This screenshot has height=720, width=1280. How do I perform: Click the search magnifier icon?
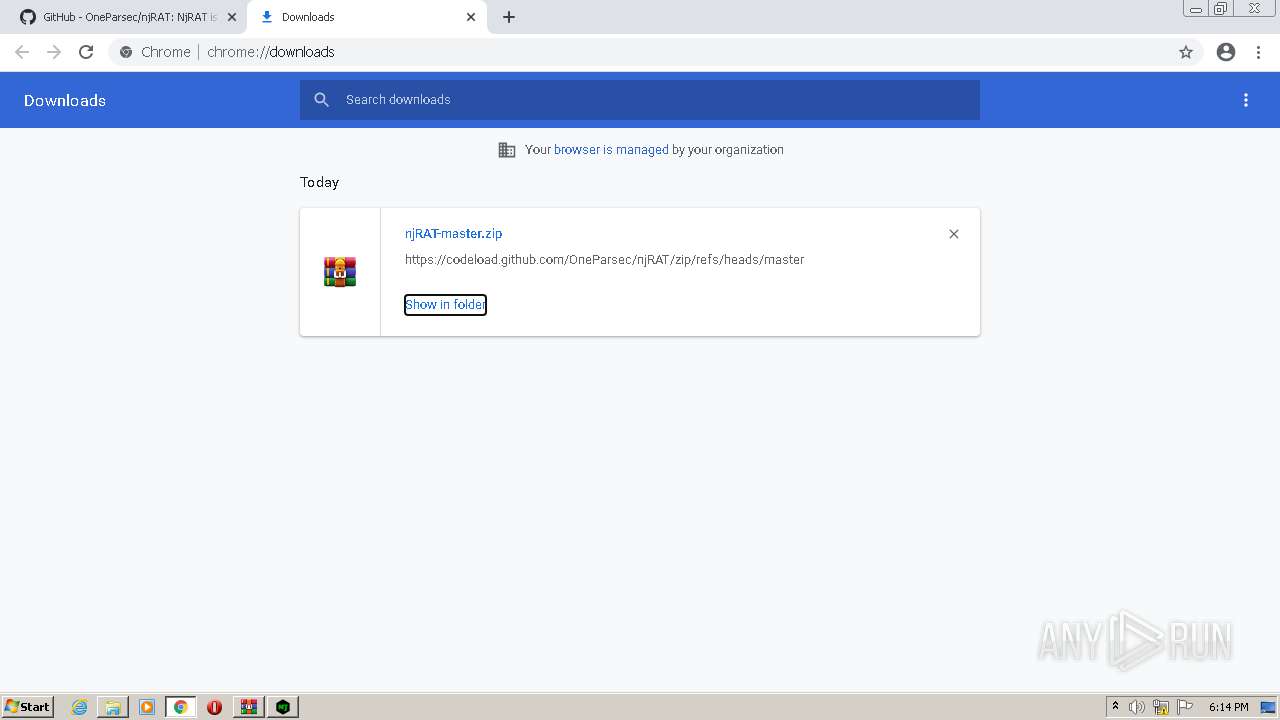[x=322, y=100]
